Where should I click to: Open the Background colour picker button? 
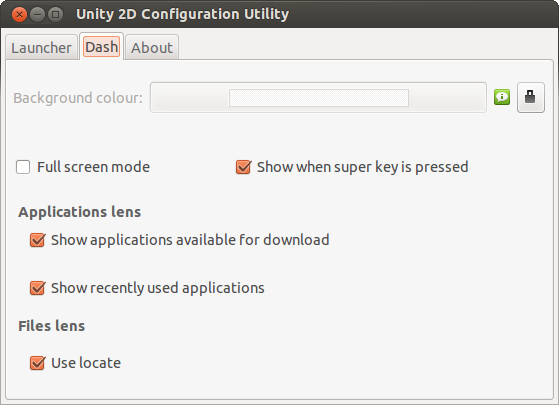318,97
